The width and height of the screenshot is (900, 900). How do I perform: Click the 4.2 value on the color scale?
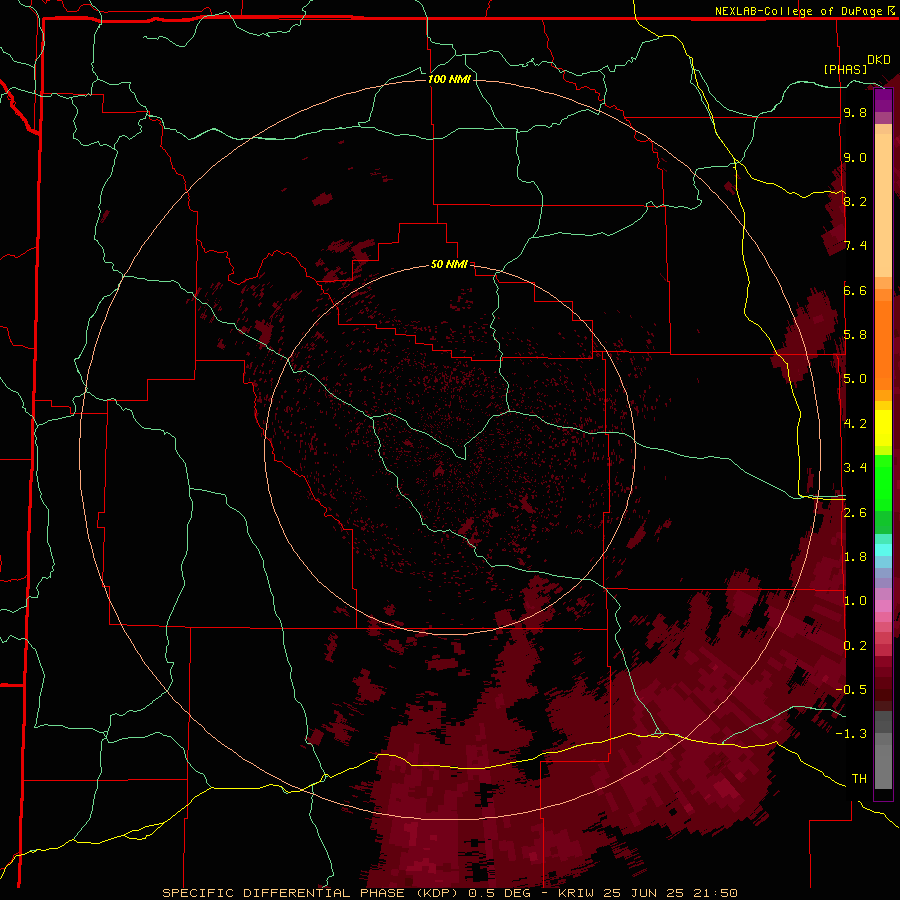855,424
